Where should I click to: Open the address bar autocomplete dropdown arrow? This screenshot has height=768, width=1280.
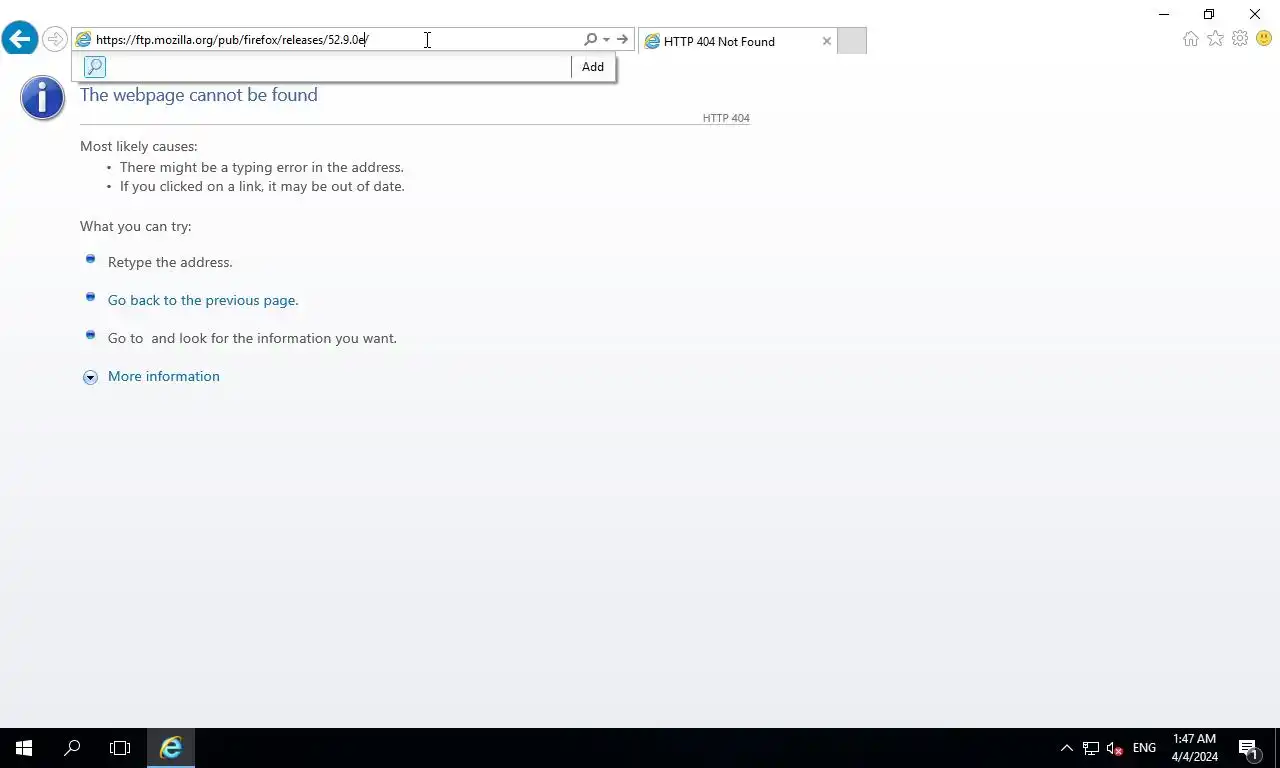(606, 40)
